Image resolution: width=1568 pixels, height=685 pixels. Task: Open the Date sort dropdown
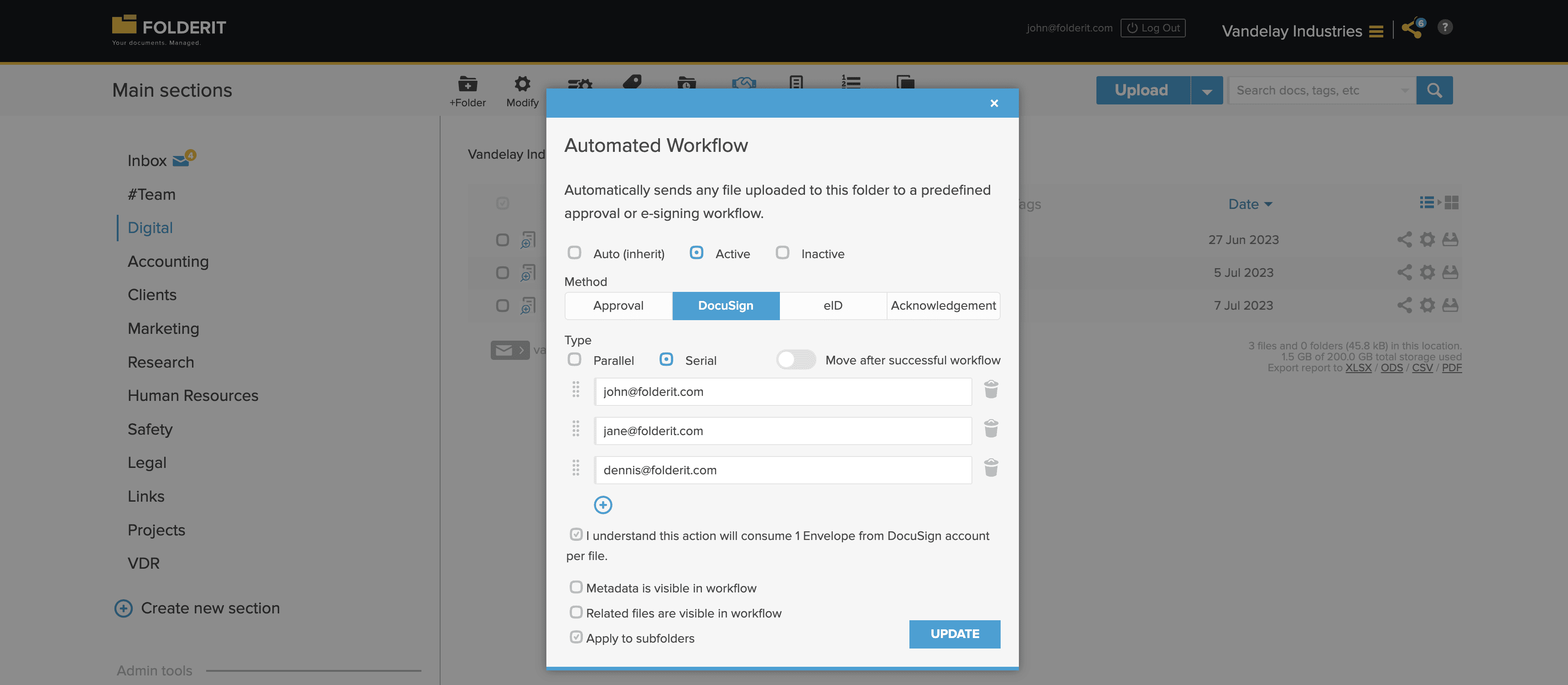(x=1250, y=205)
